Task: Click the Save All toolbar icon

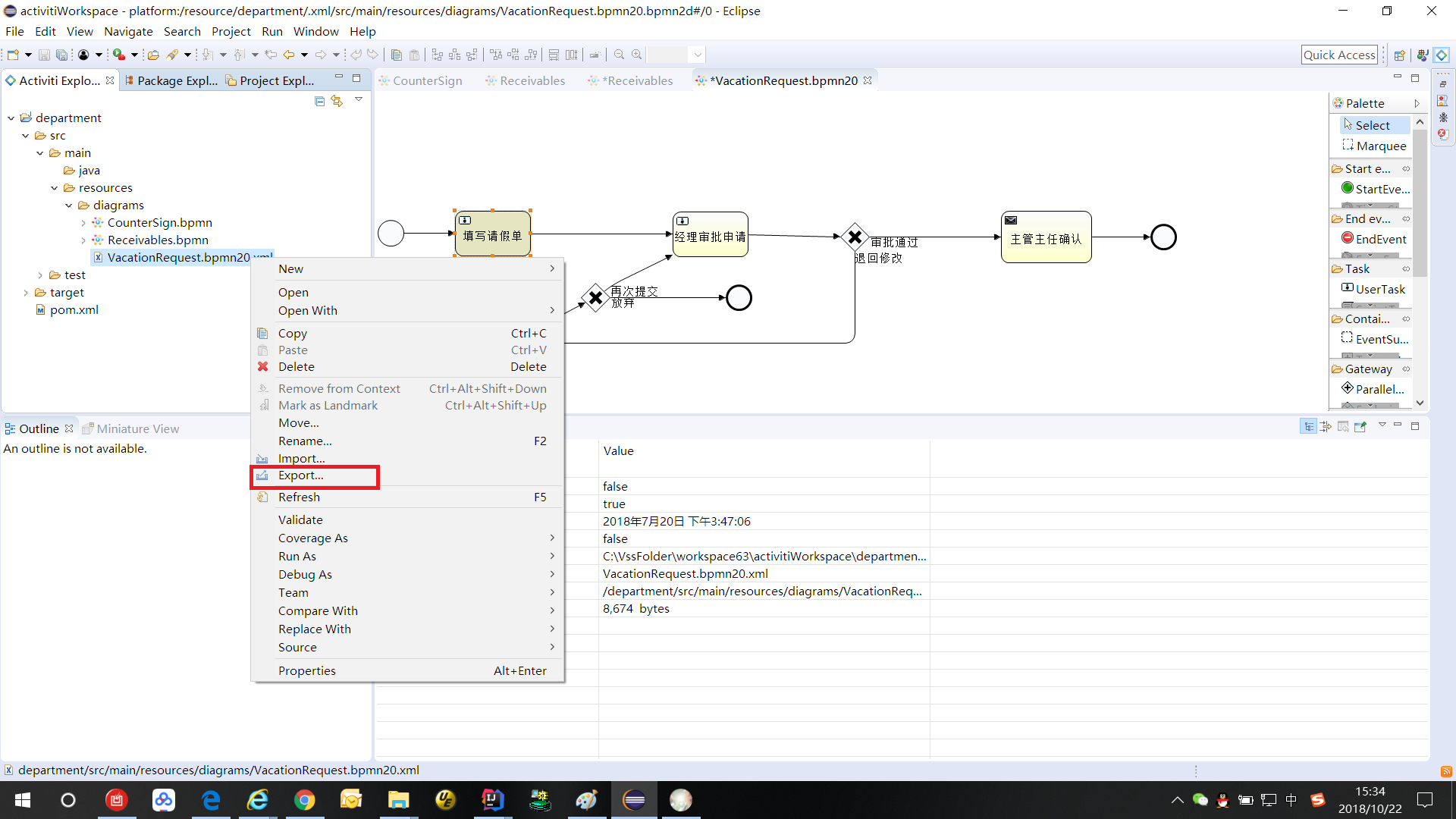Action: 61,55
